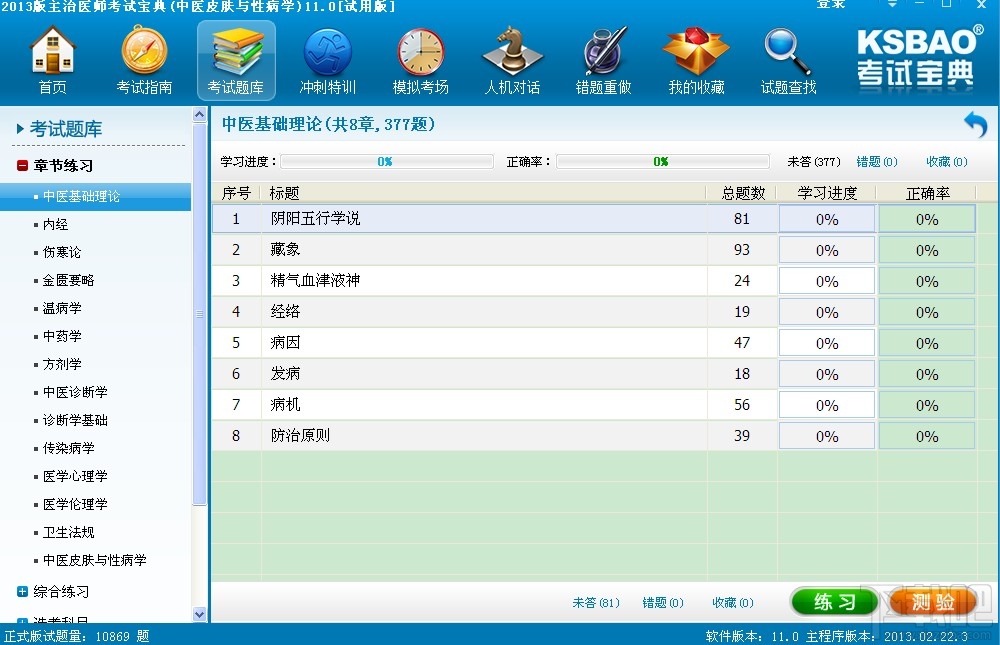Viewport: 1000px width, 645px height.
Task: Click the KSBAO 考试宝典 logo
Action: click(917, 57)
